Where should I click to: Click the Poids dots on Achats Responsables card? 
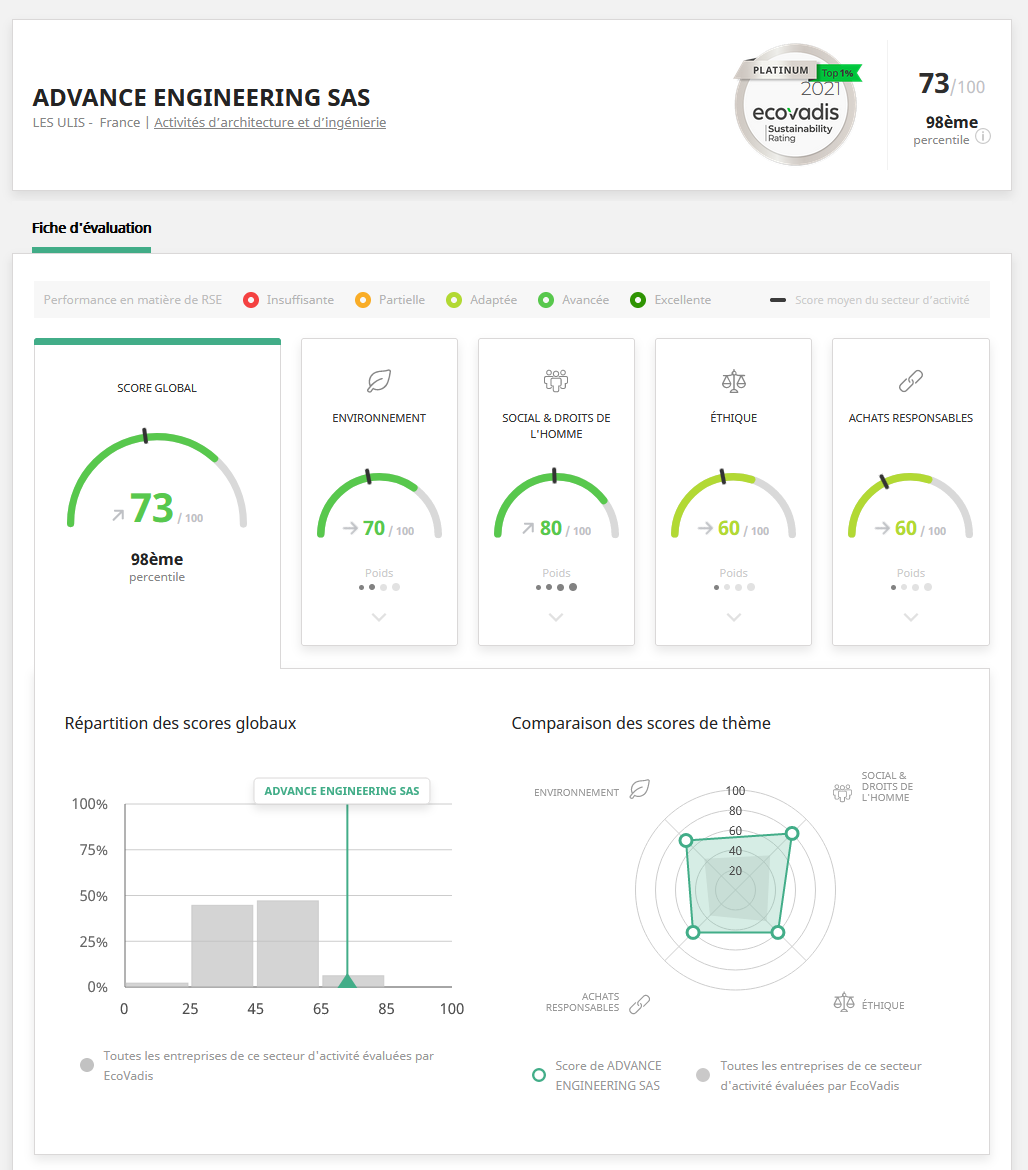(x=911, y=587)
